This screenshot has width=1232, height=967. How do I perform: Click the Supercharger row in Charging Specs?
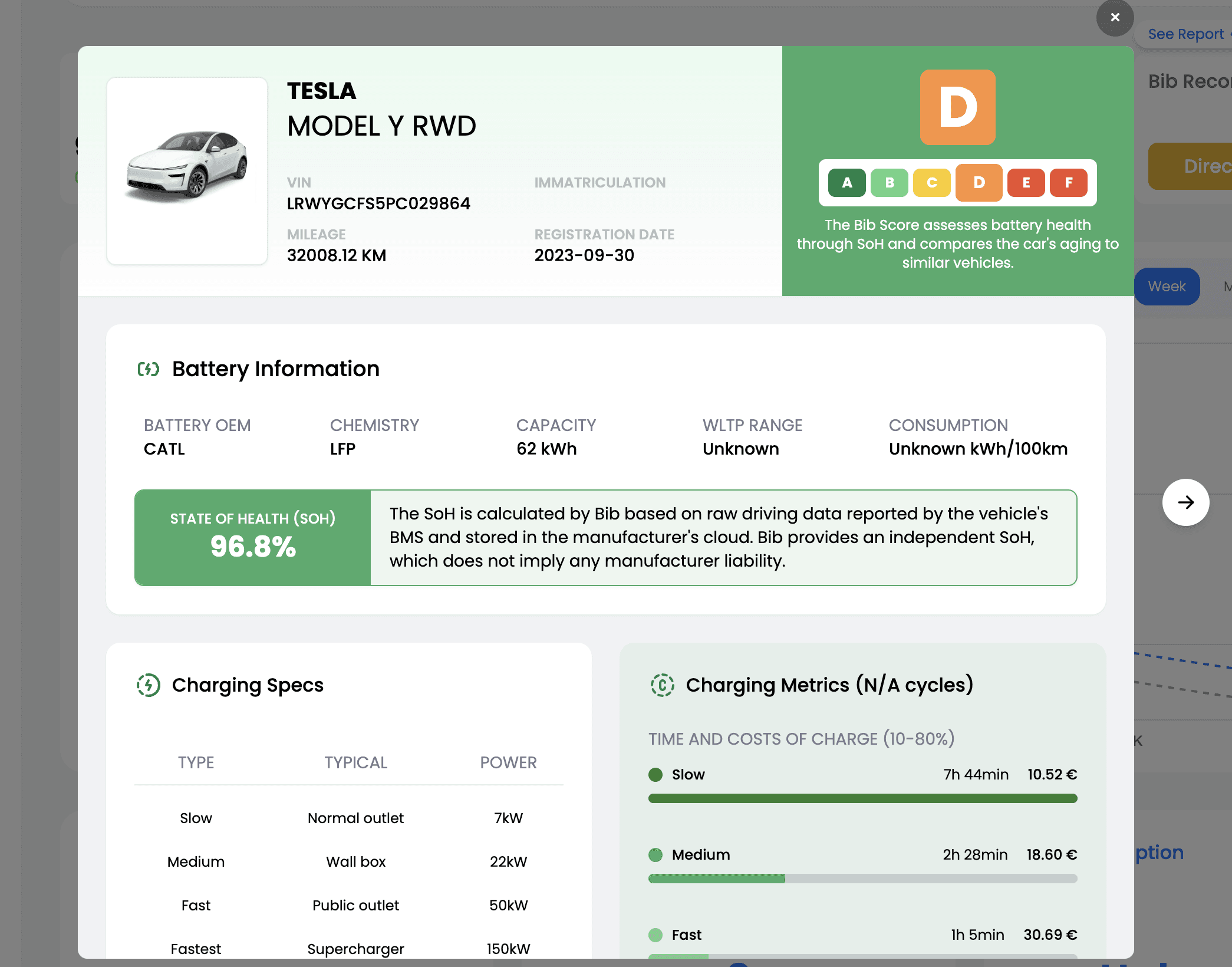355,949
